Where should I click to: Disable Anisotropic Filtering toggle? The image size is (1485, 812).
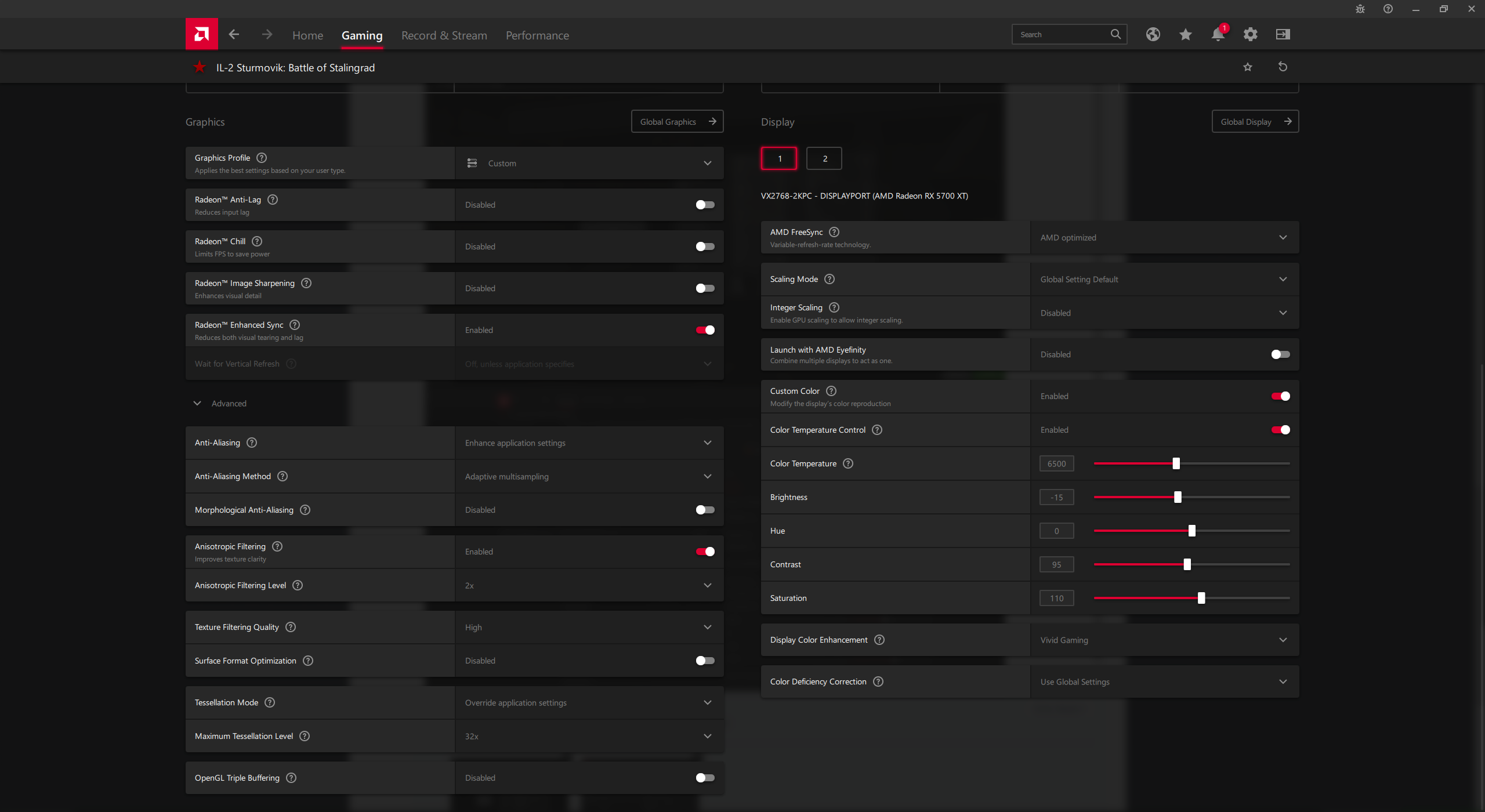tap(705, 552)
